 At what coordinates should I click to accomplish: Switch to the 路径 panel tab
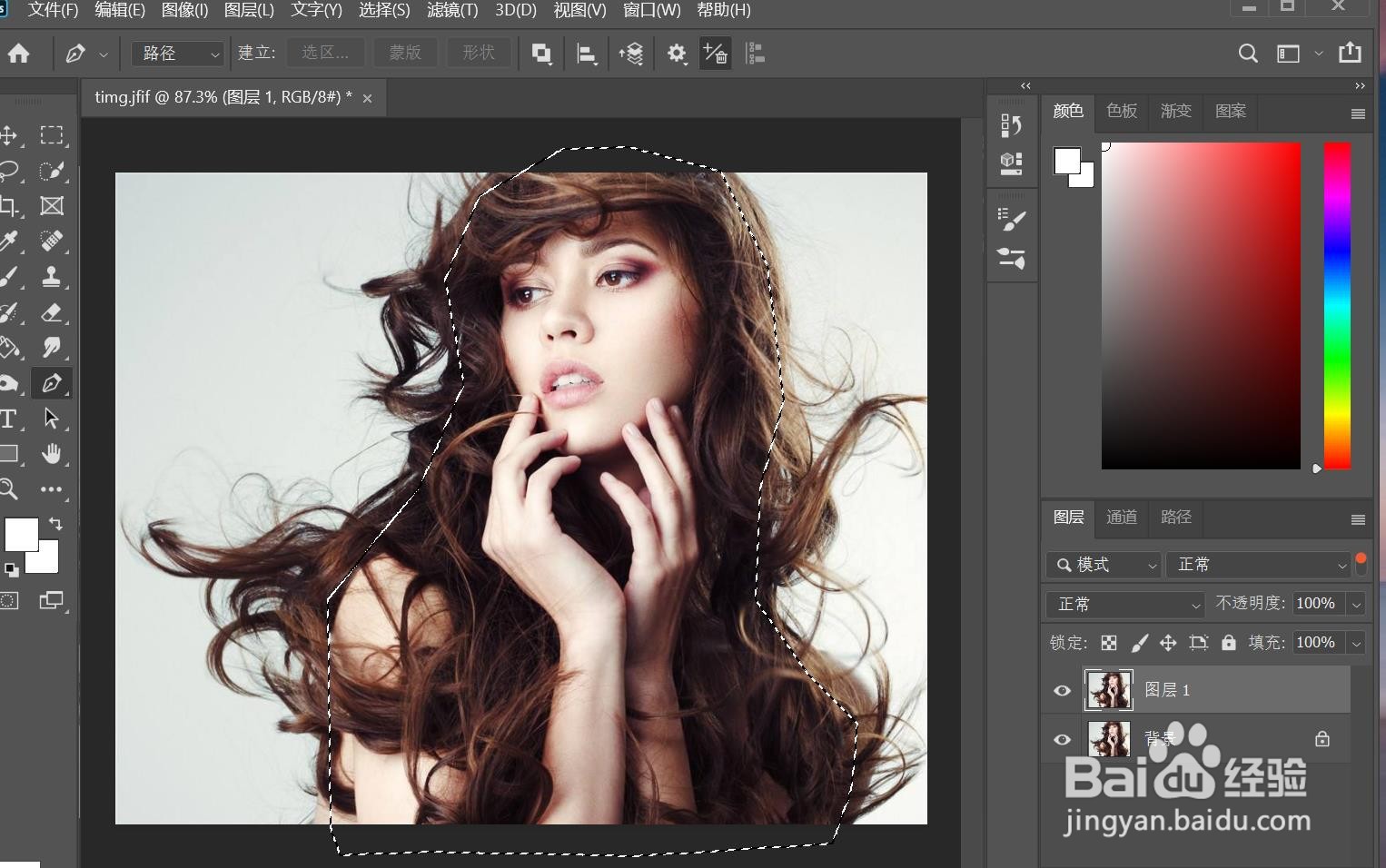1176,517
